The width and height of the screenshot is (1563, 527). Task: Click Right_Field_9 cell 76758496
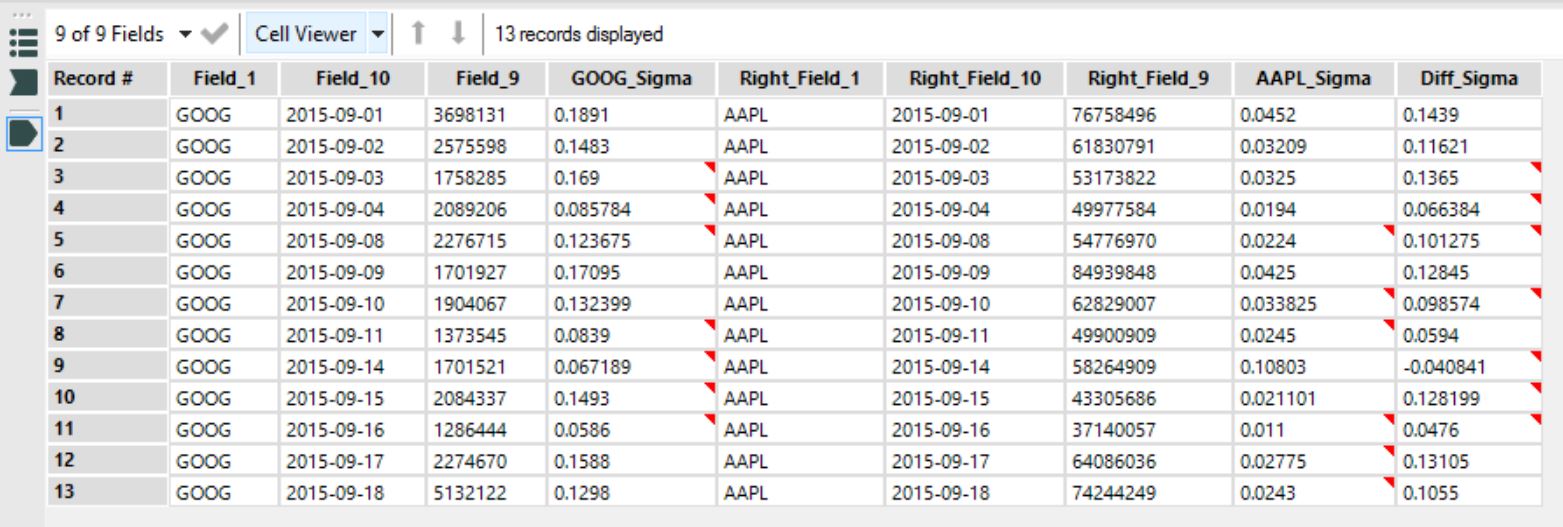coord(1148,115)
